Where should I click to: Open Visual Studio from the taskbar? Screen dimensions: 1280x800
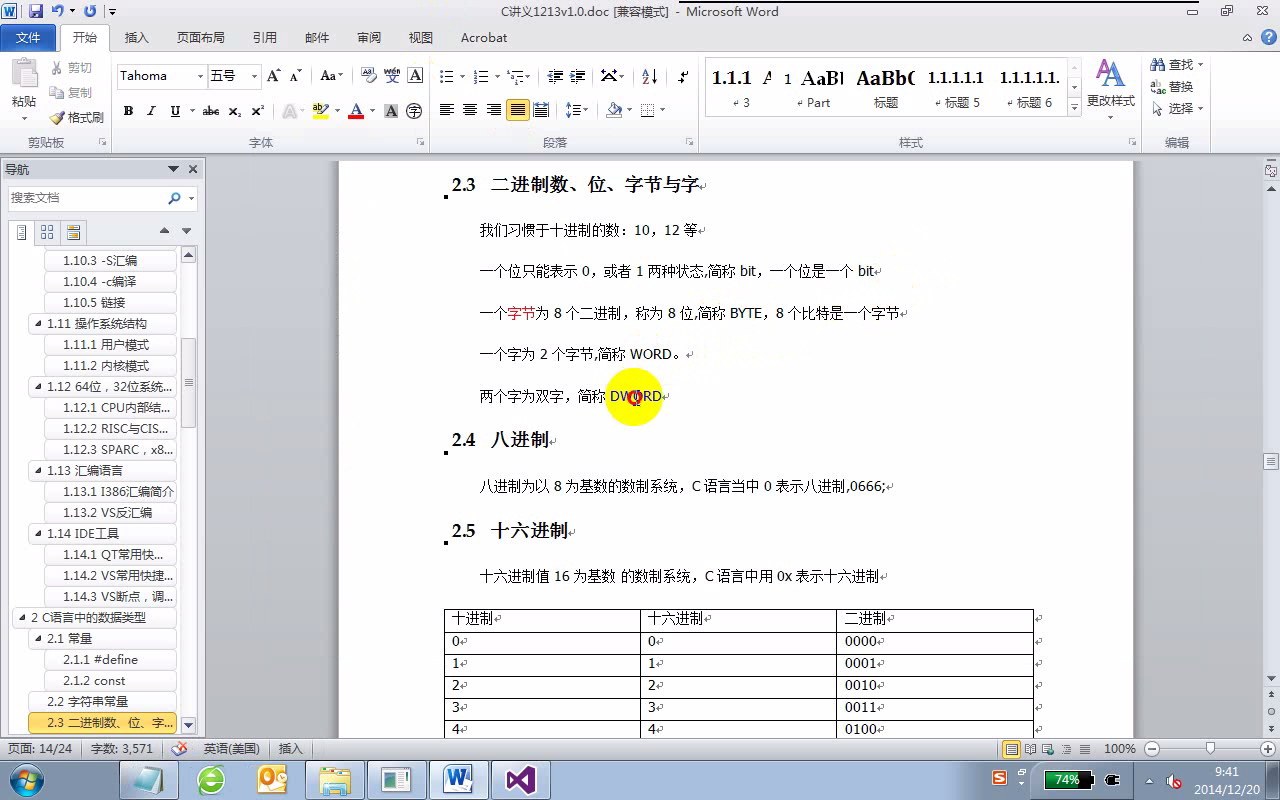pos(520,780)
